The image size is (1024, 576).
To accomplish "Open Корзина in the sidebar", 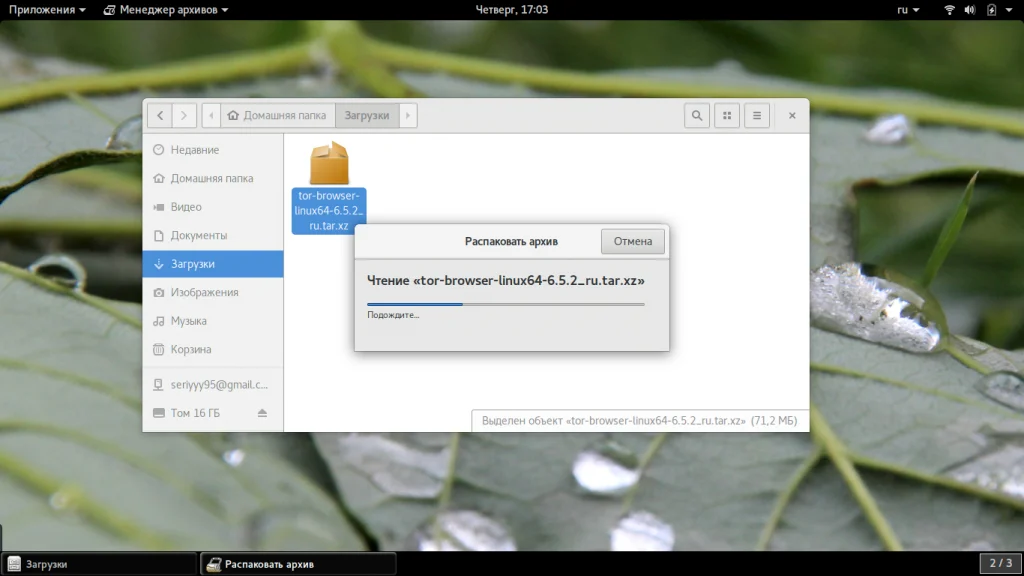I will 213,349.
